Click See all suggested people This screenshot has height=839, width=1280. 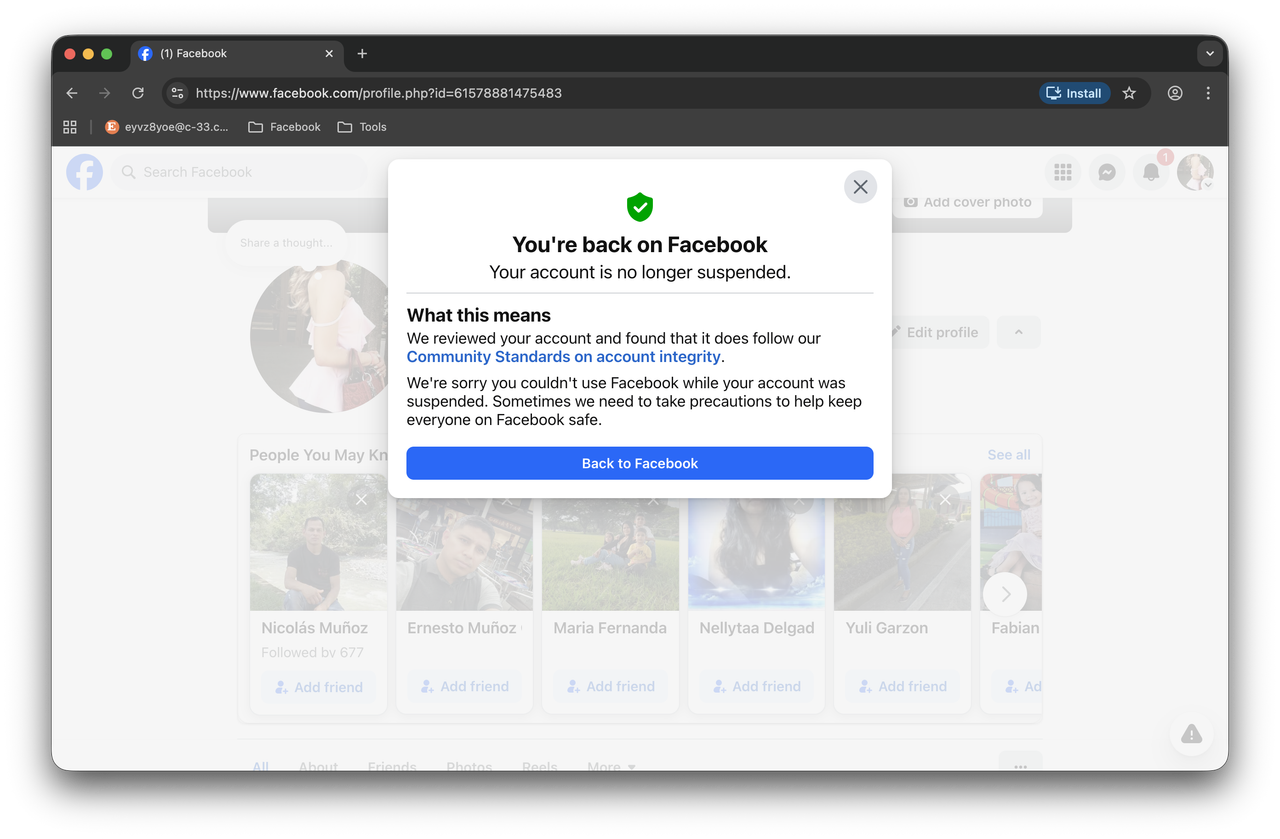[1009, 455]
